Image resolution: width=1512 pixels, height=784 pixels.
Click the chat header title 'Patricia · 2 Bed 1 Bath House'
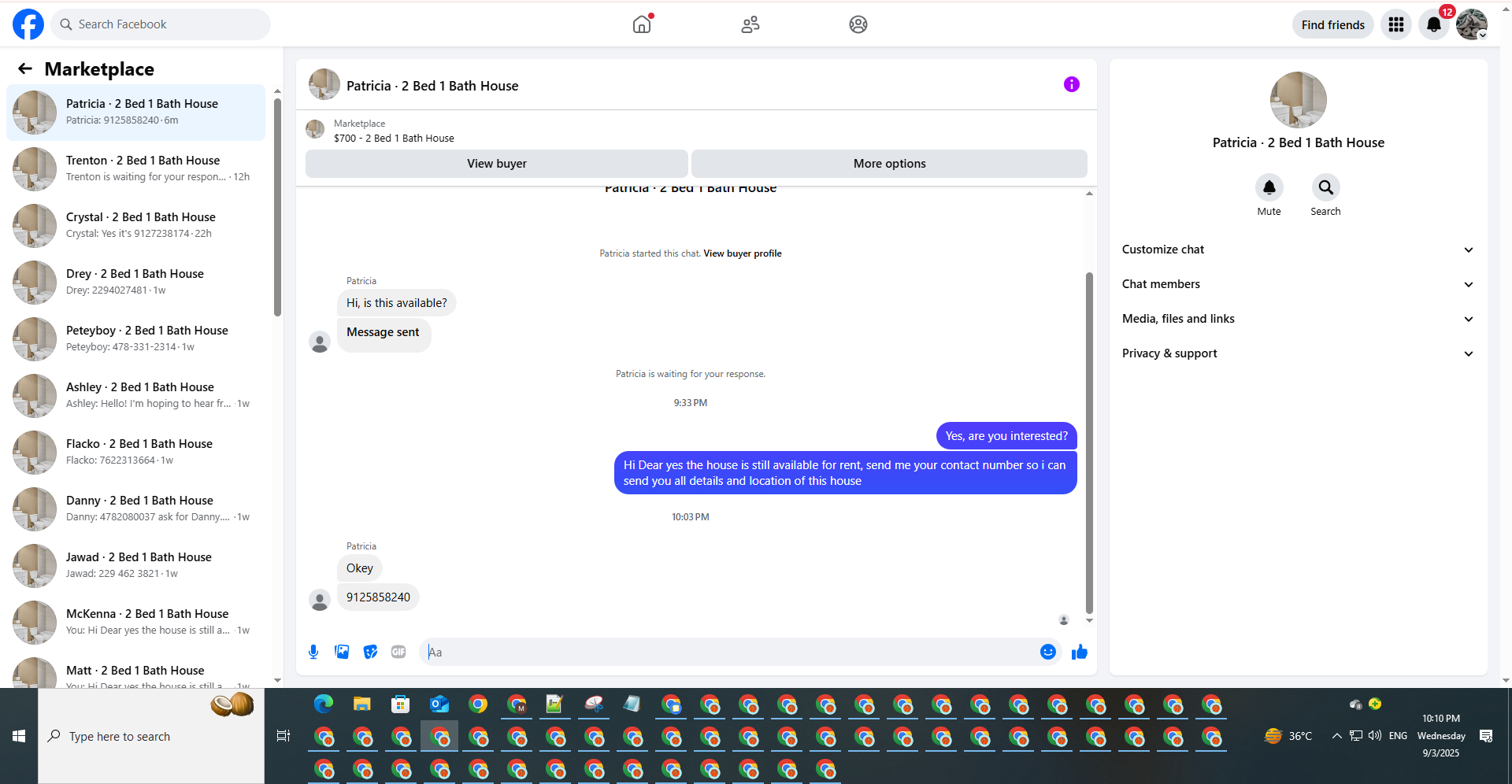tap(432, 86)
